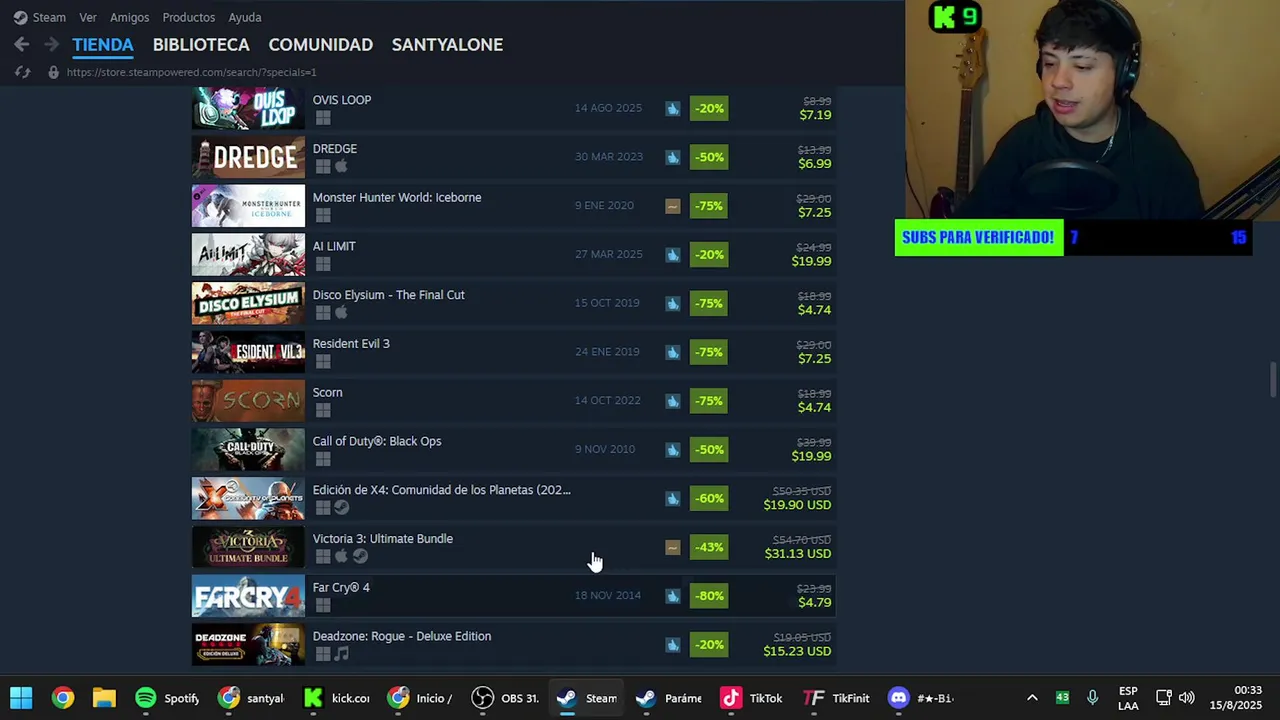Open the Productos menu
Screen dimensions: 1280x720
click(188, 17)
